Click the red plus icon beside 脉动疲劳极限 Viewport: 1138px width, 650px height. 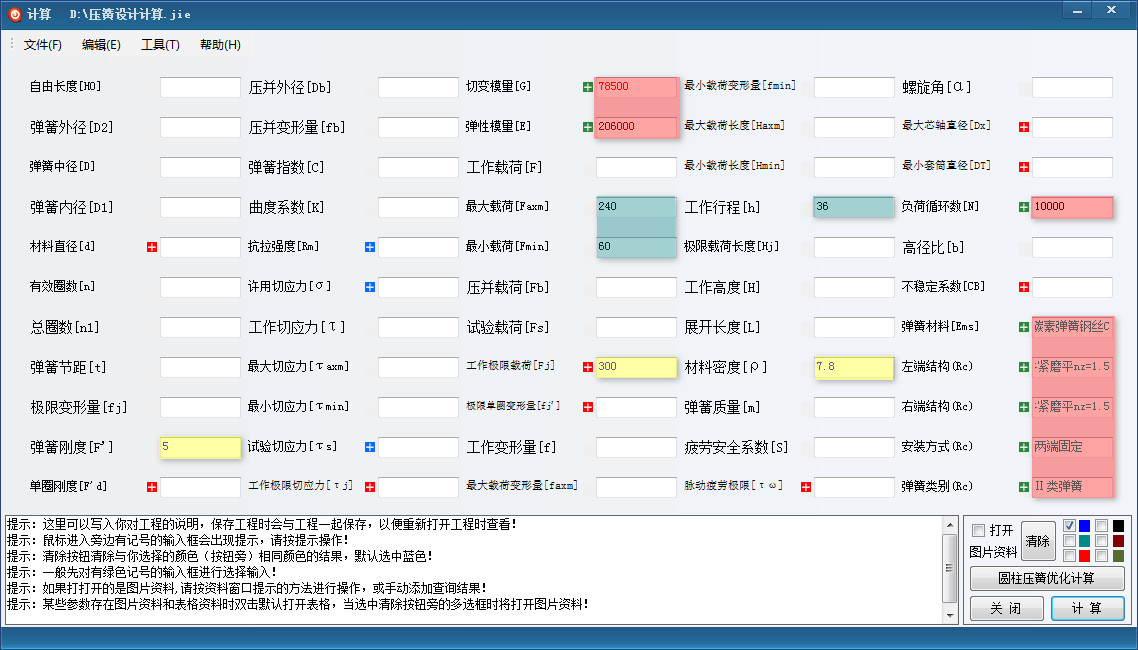click(806, 487)
